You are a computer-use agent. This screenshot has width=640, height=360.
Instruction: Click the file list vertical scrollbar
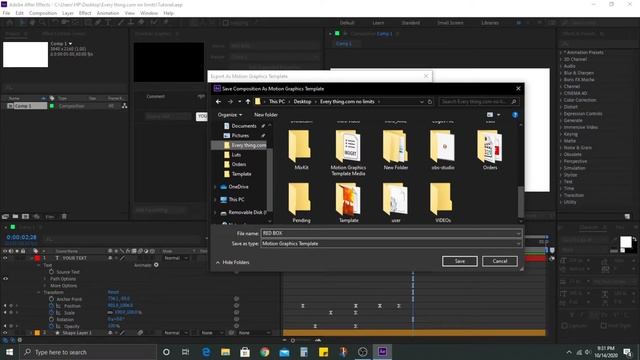click(521, 202)
